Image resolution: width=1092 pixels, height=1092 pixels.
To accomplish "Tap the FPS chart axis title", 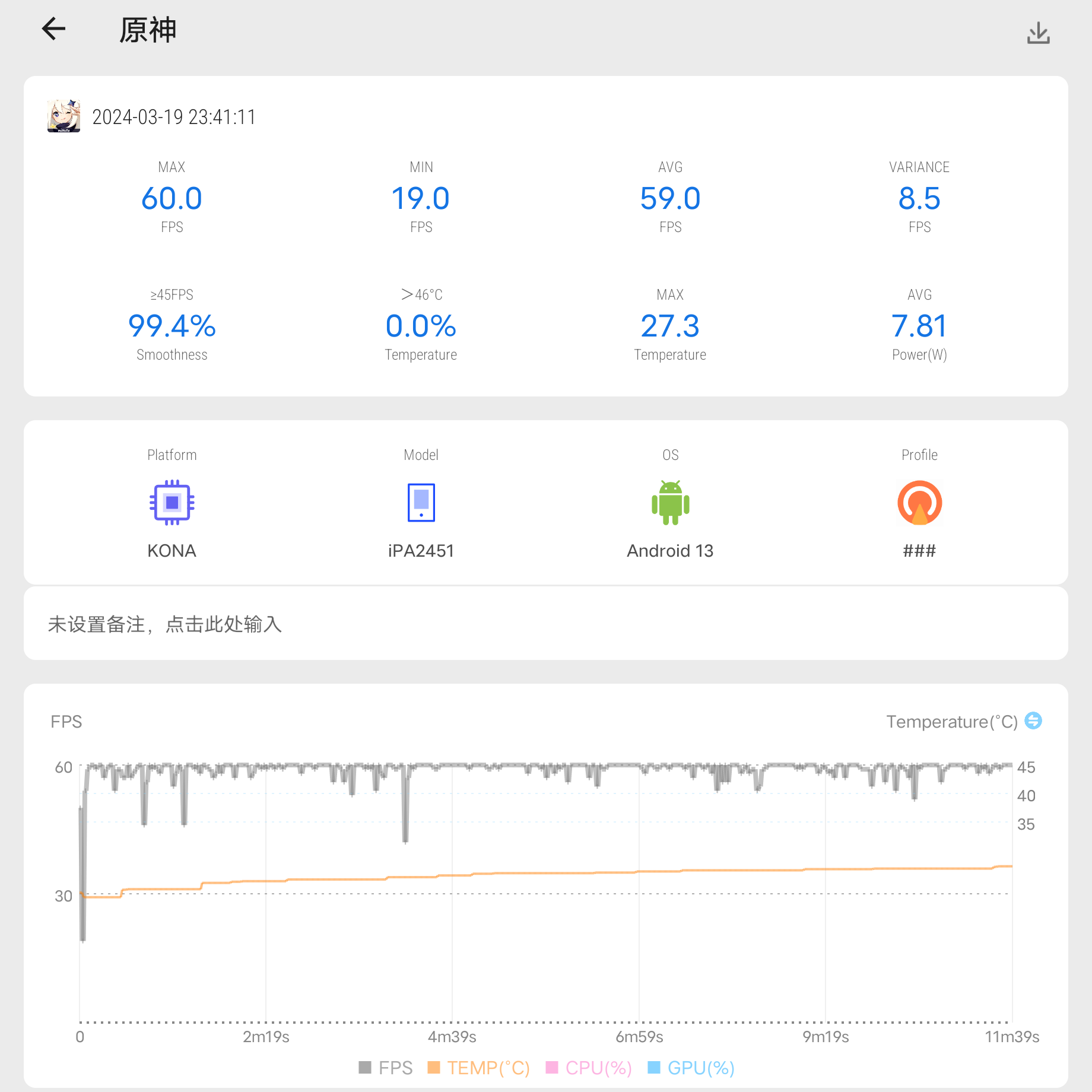I will (66, 722).
